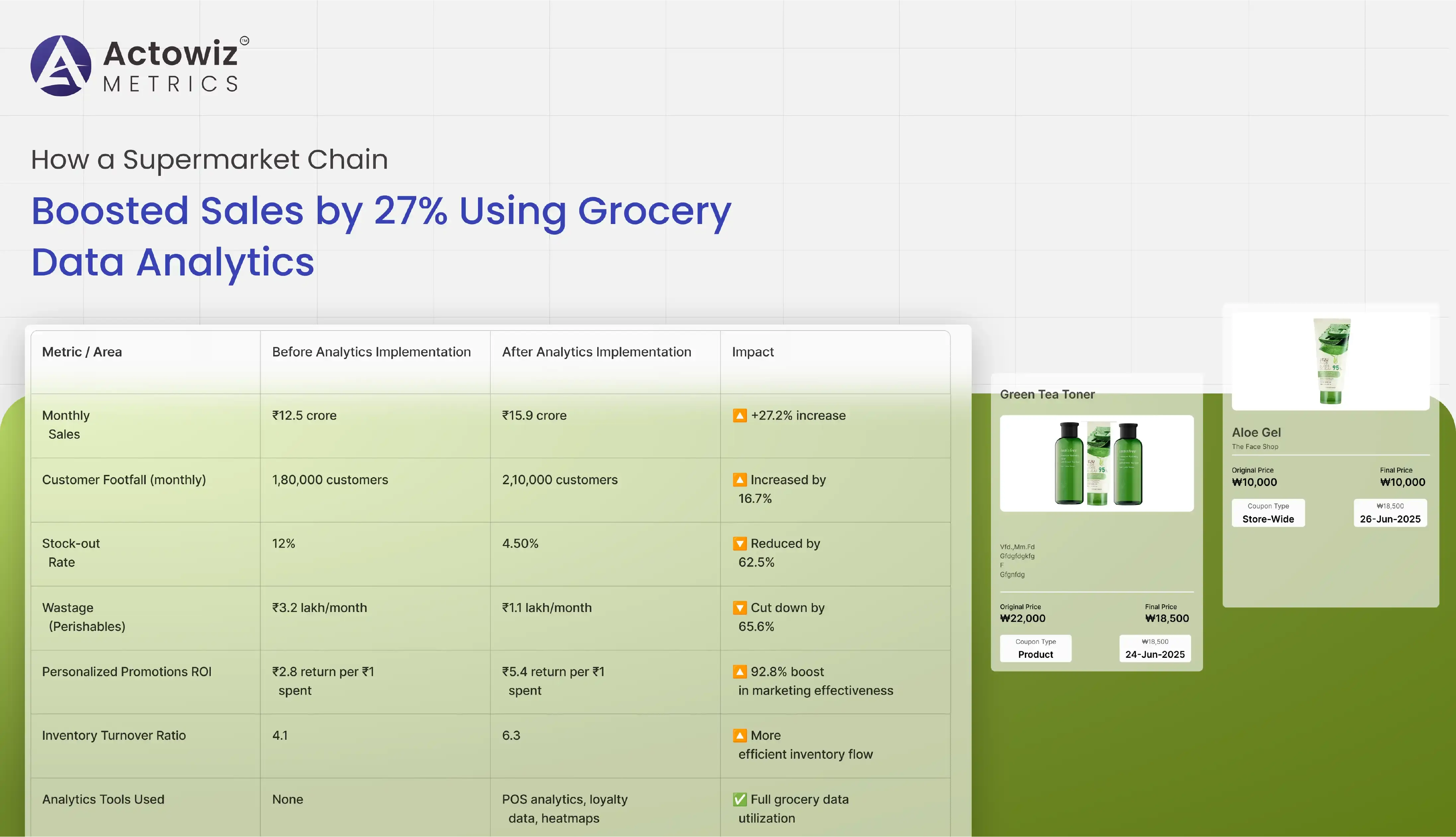The height and width of the screenshot is (837, 1456).
Task: Click the up-arrow icon beside 92.8% boost
Action: coord(740,671)
